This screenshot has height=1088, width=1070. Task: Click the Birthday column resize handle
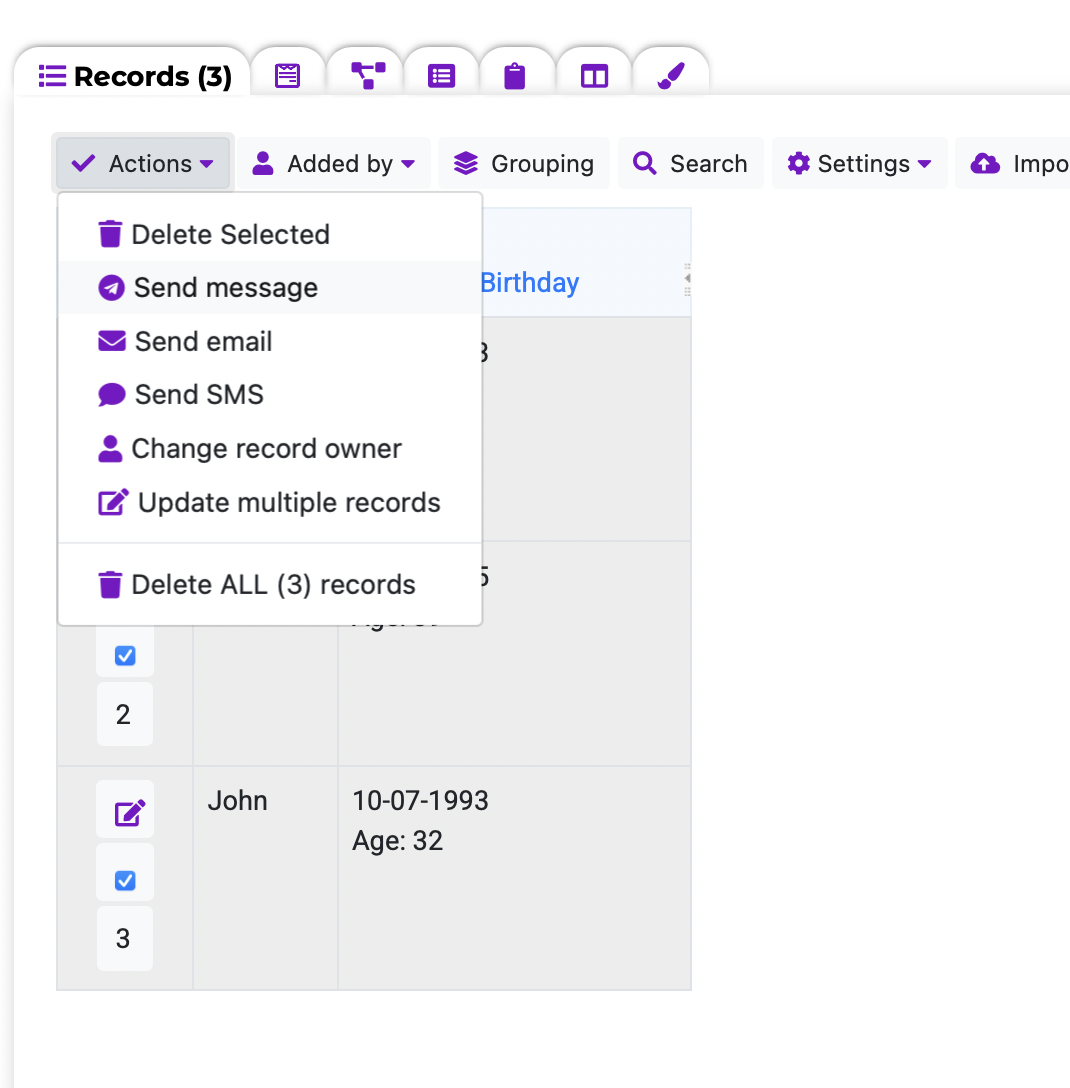(x=687, y=278)
